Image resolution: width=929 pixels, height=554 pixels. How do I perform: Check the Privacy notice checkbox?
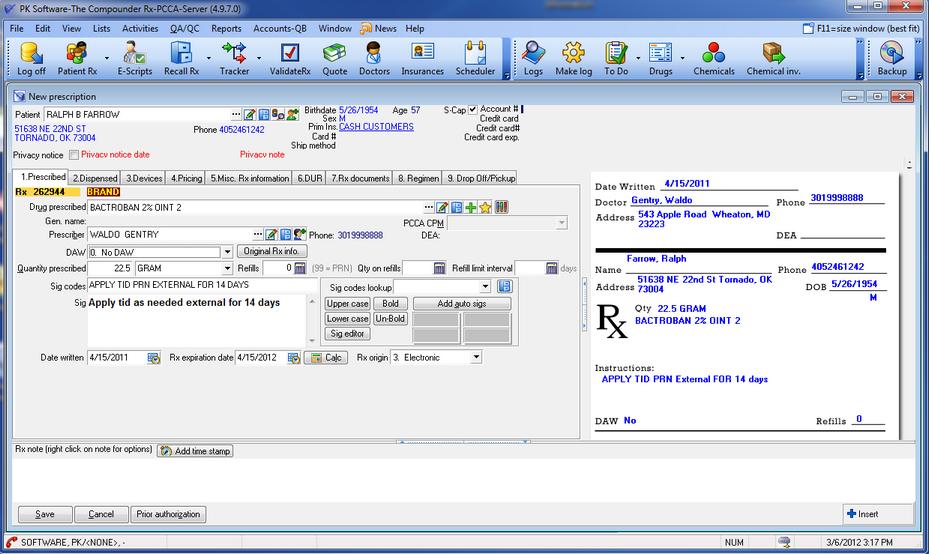click(x=73, y=155)
